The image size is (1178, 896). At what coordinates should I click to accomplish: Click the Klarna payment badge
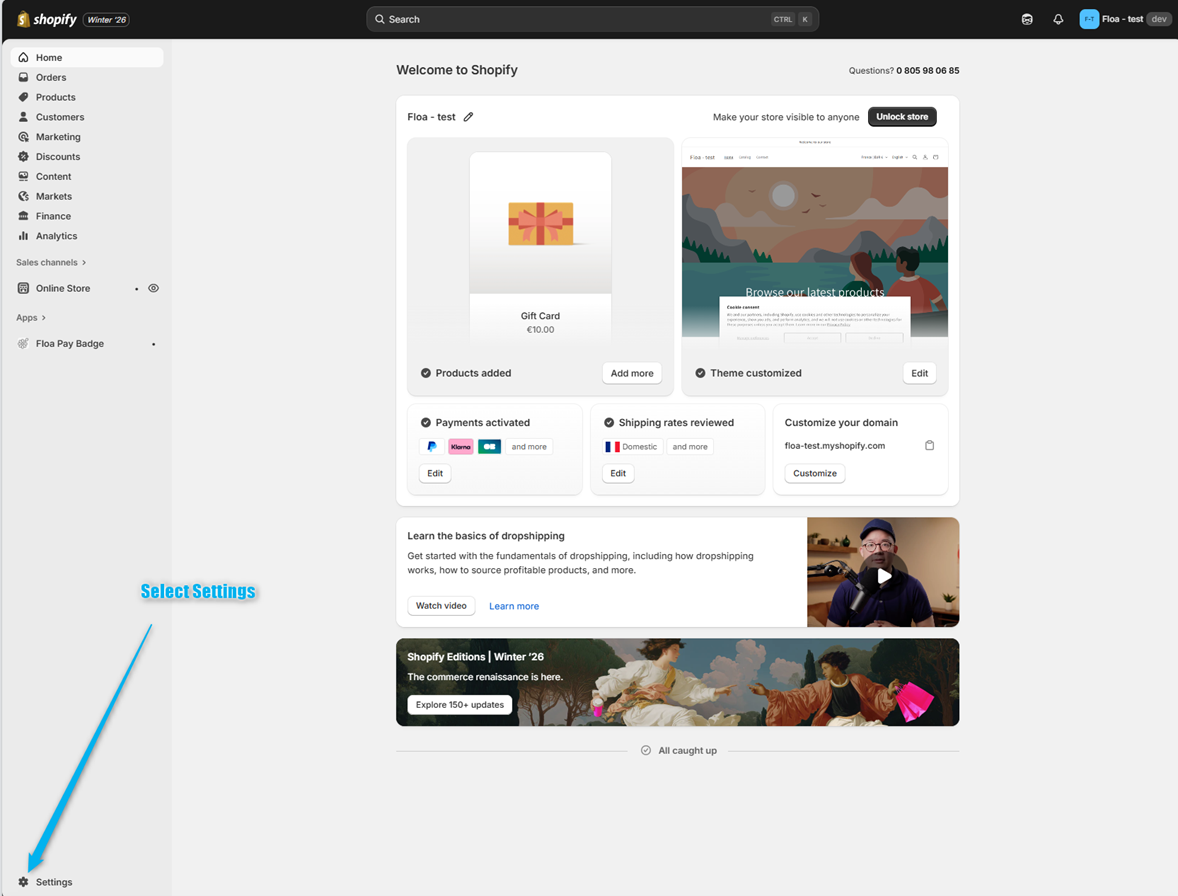click(461, 447)
